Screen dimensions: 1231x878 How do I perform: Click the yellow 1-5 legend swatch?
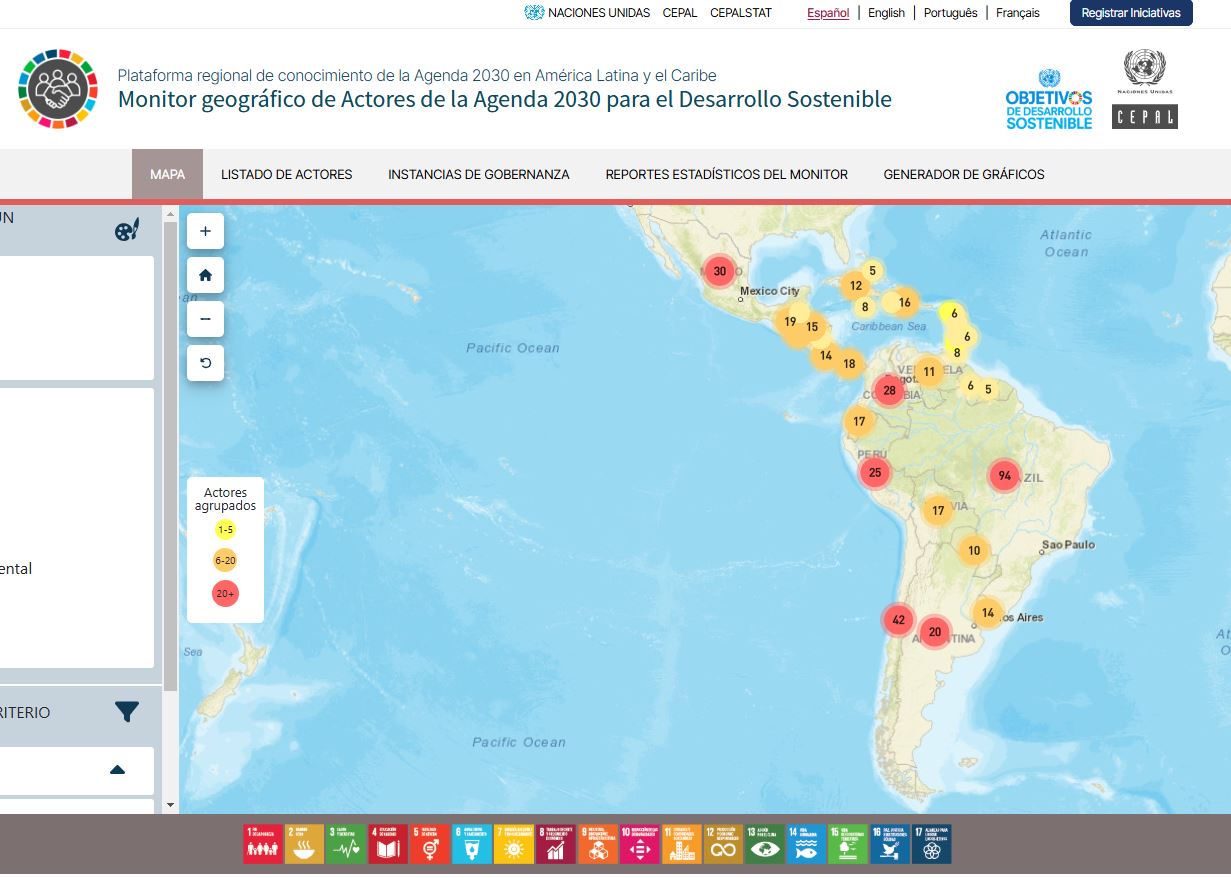tap(225, 530)
